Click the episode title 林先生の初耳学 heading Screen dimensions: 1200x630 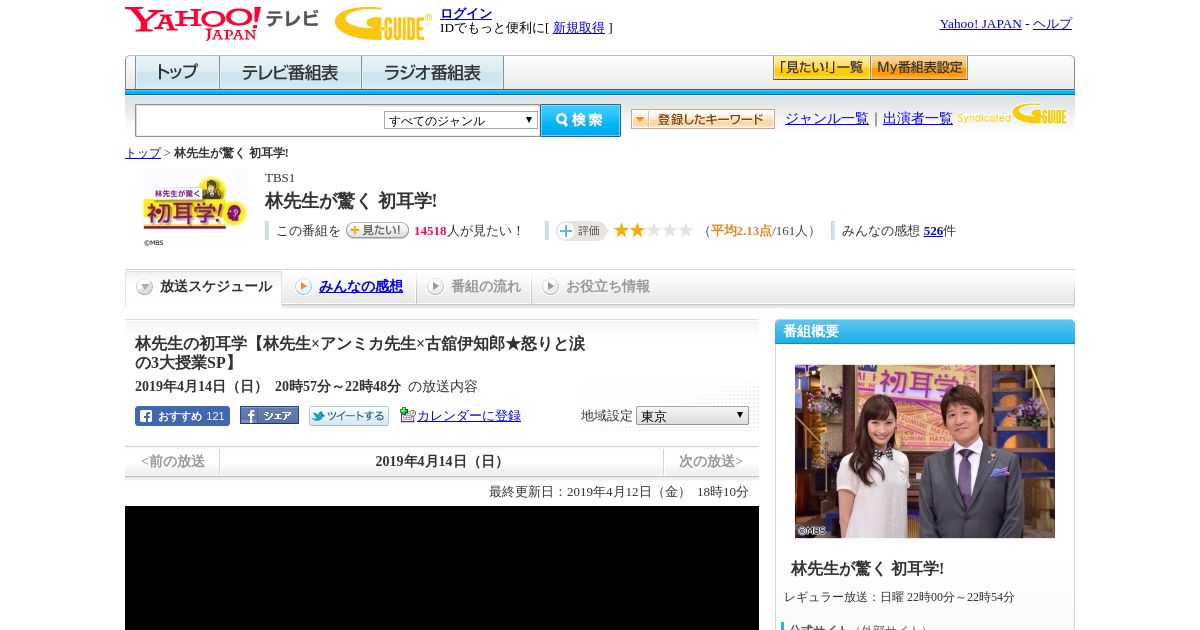coord(361,353)
